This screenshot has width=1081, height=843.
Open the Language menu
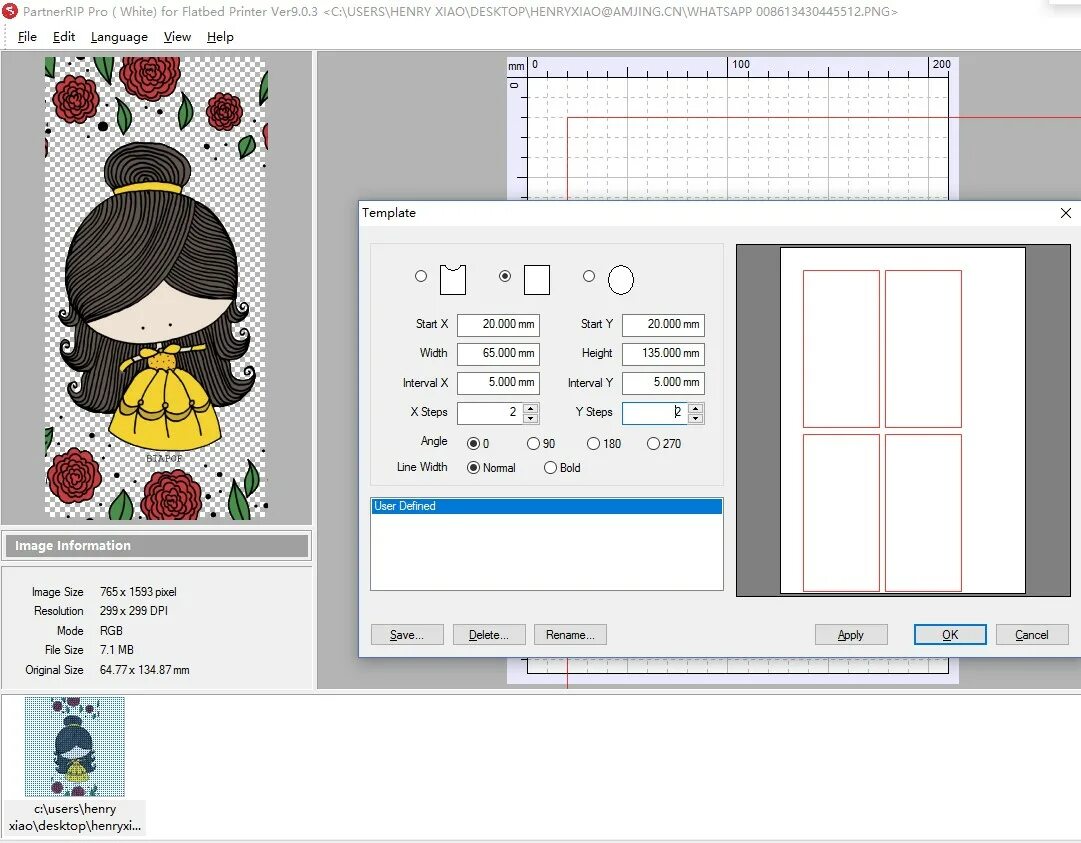point(119,37)
